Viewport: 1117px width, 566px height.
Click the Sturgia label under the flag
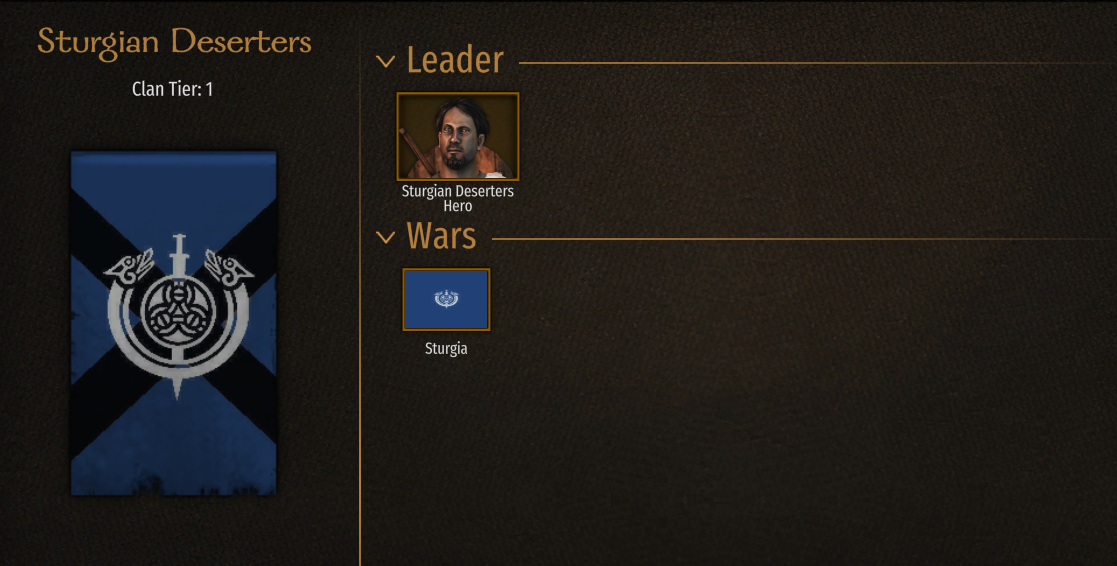(x=446, y=349)
